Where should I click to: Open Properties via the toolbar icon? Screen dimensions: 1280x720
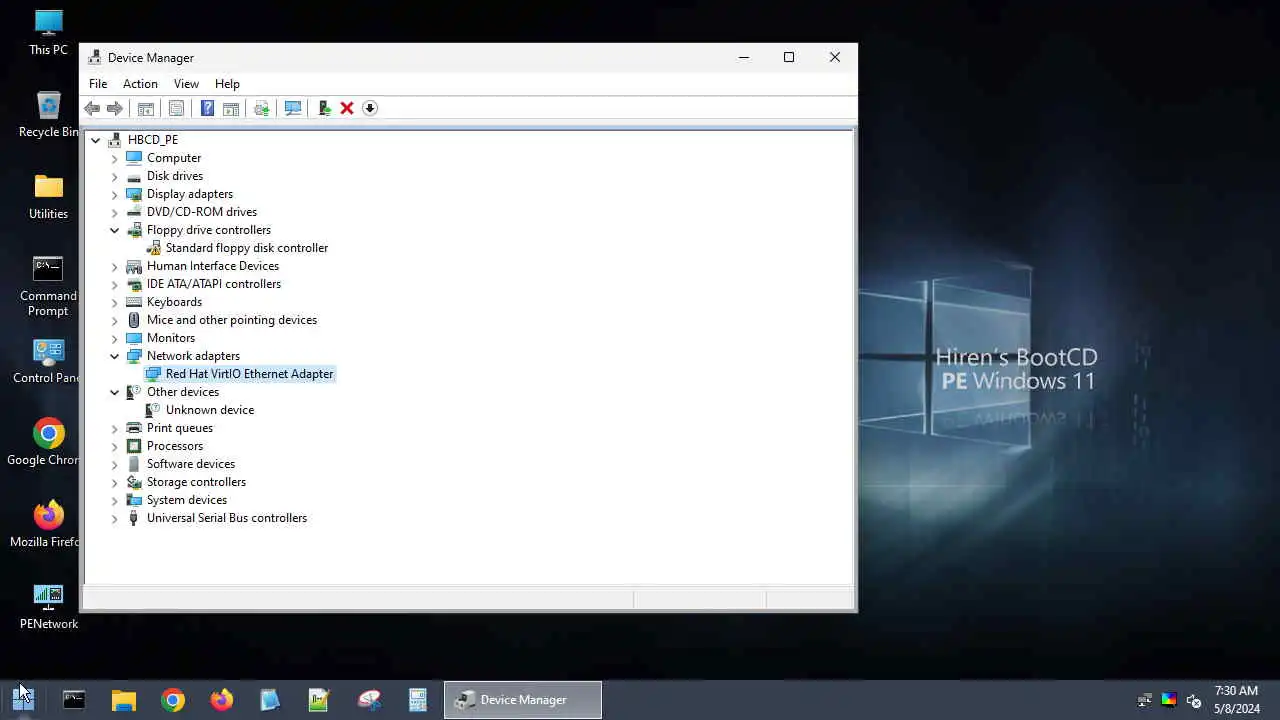coord(177,108)
